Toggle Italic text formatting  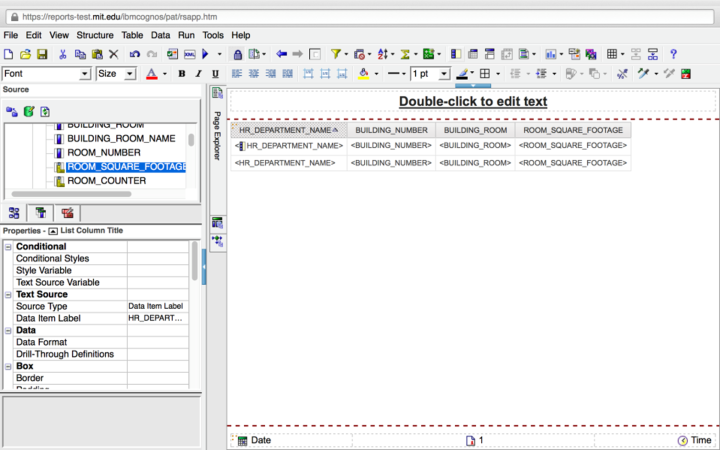(199, 74)
